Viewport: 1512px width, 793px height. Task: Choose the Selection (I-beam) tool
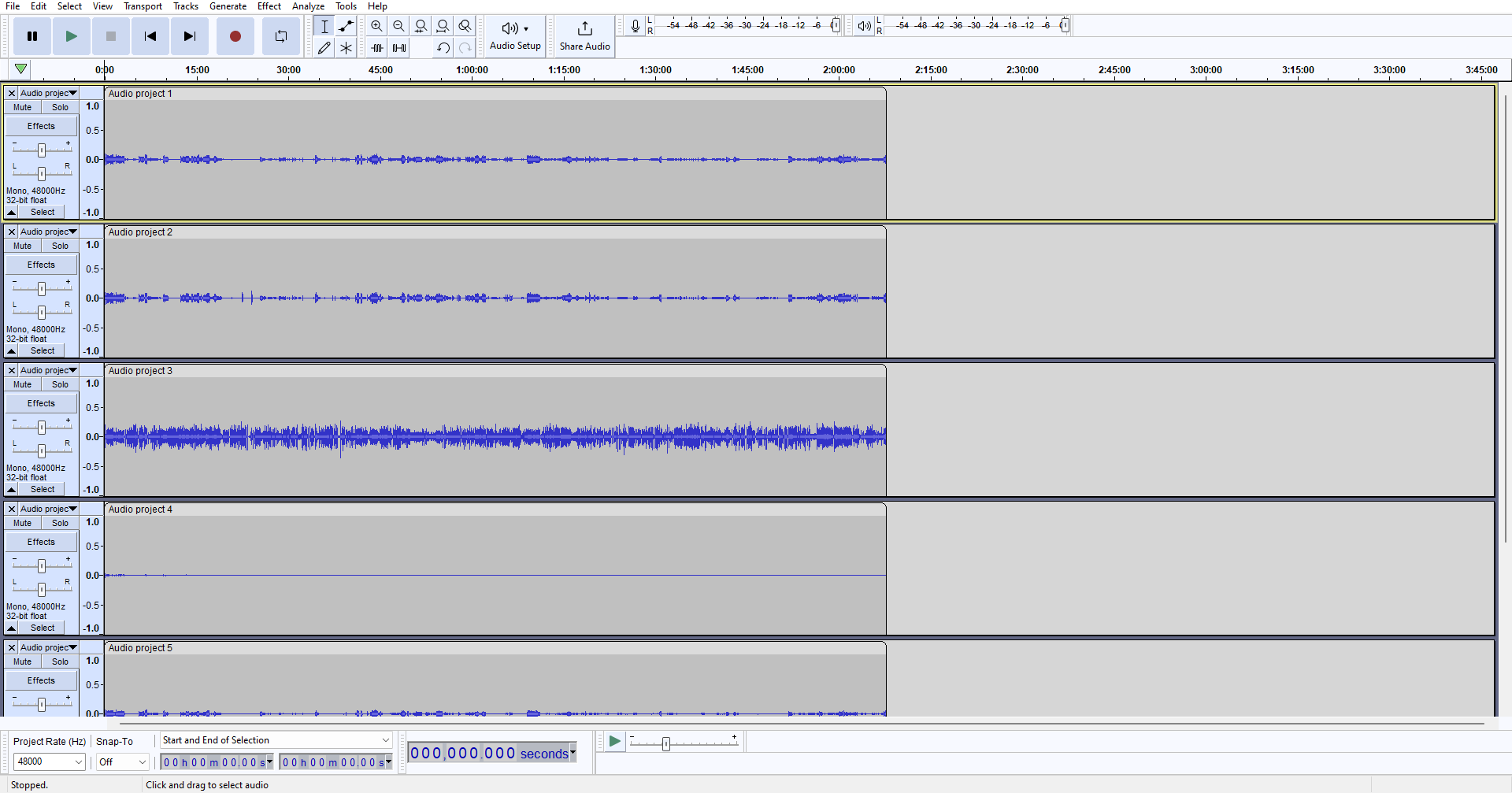pos(324,26)
